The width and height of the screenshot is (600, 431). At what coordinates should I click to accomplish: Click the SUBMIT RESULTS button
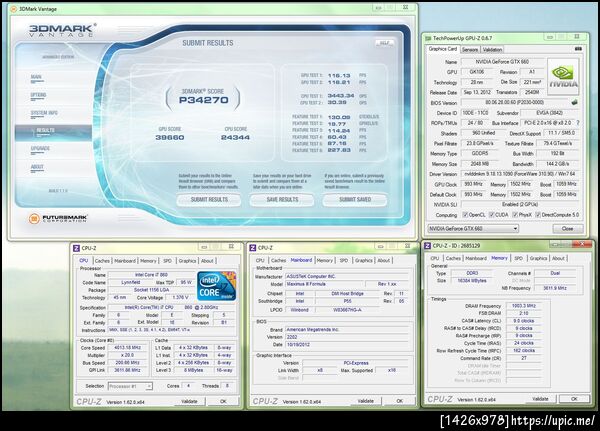click(209, 200)
